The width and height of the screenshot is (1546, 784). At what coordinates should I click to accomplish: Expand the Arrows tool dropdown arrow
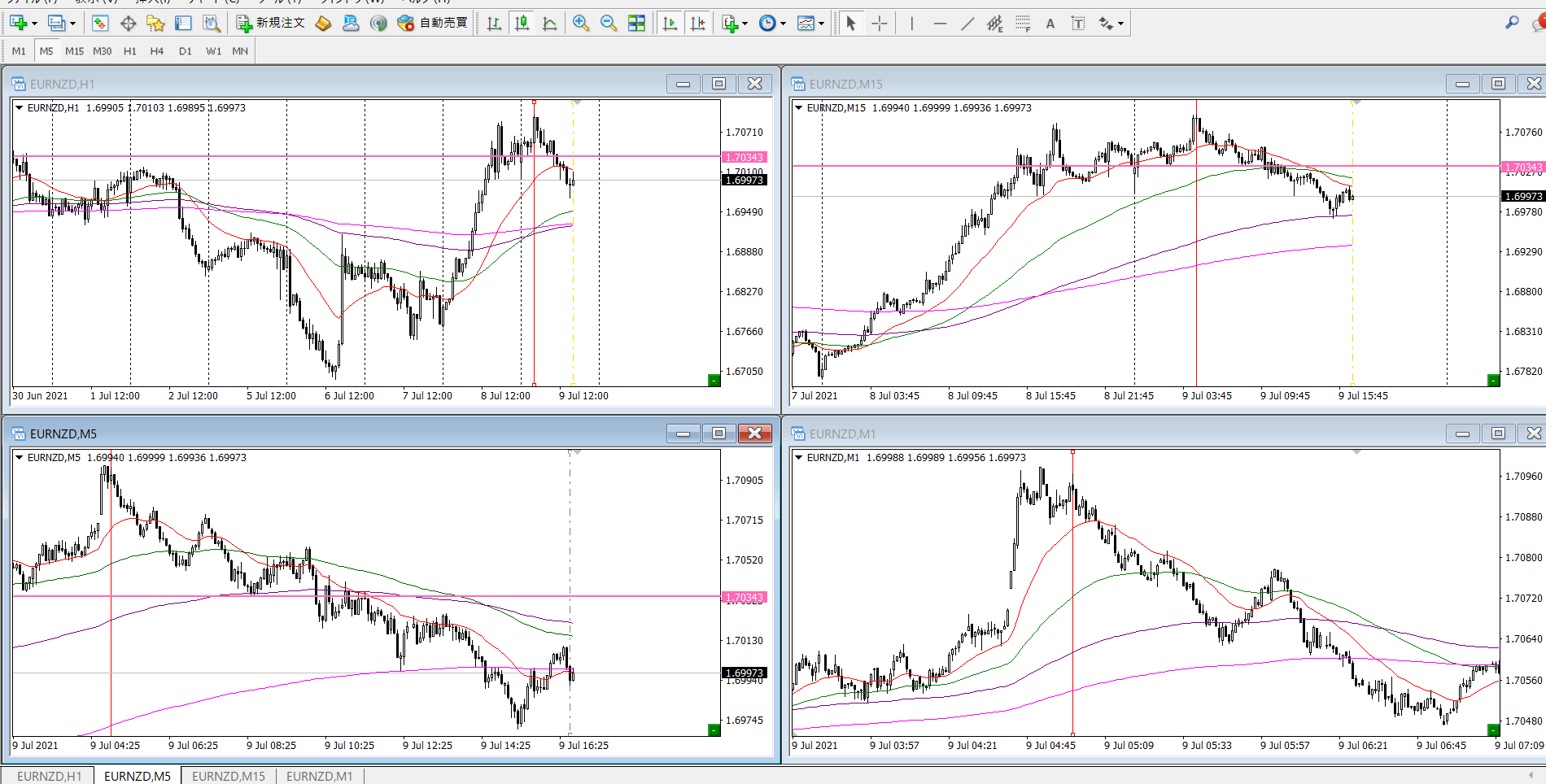tap(1120, 23)
